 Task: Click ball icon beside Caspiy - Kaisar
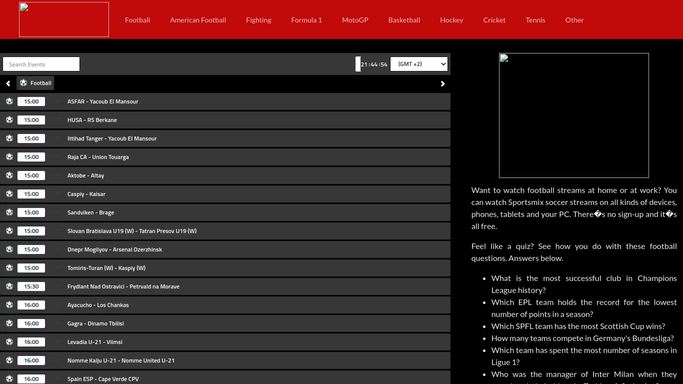(x=10, y=194)
